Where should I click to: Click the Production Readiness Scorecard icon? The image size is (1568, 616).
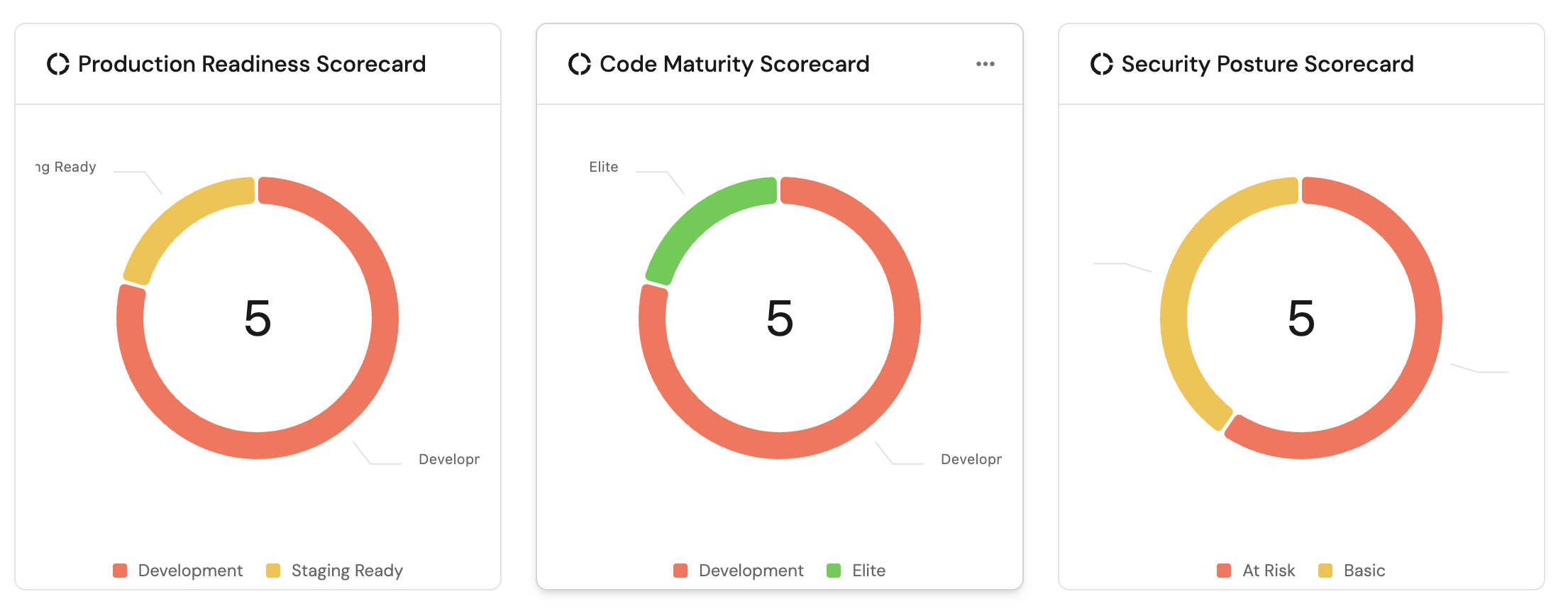coord(58,64)
